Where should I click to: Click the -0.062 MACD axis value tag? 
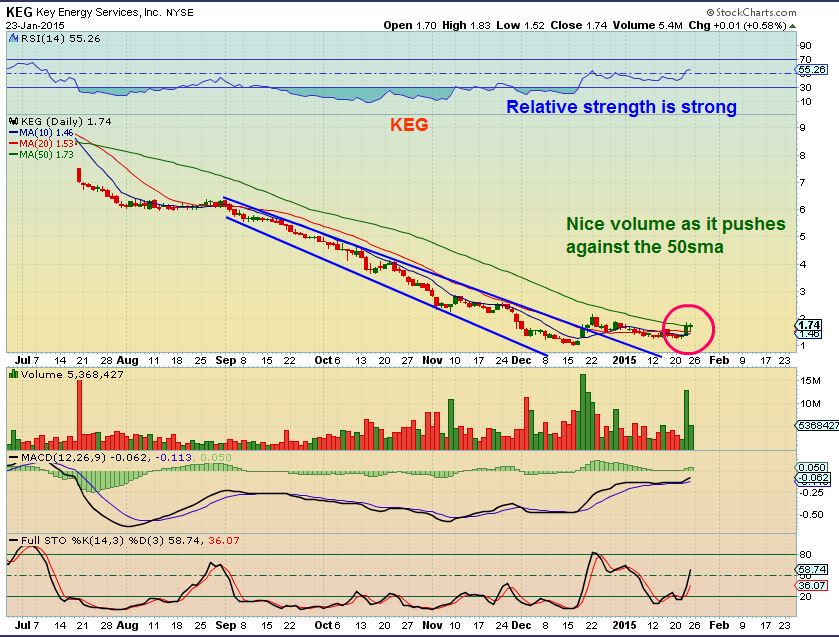click(x=813, y=477)
